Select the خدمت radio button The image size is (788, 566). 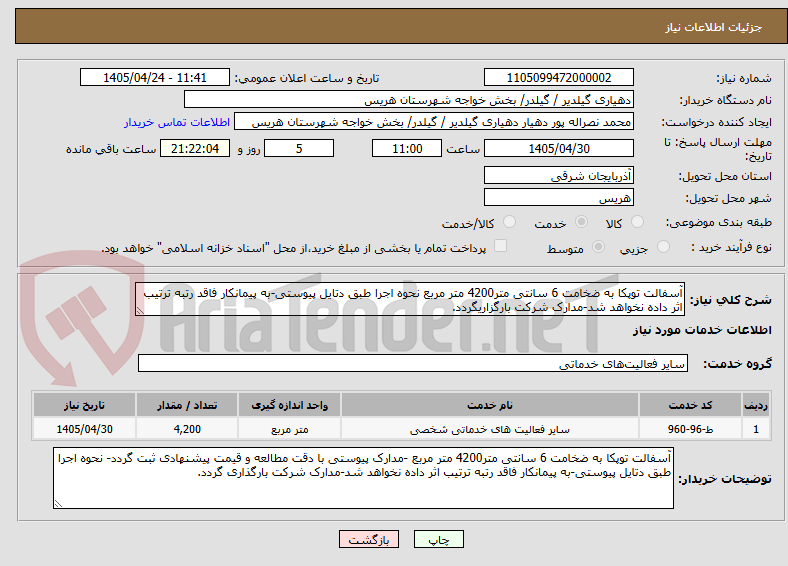581,222
